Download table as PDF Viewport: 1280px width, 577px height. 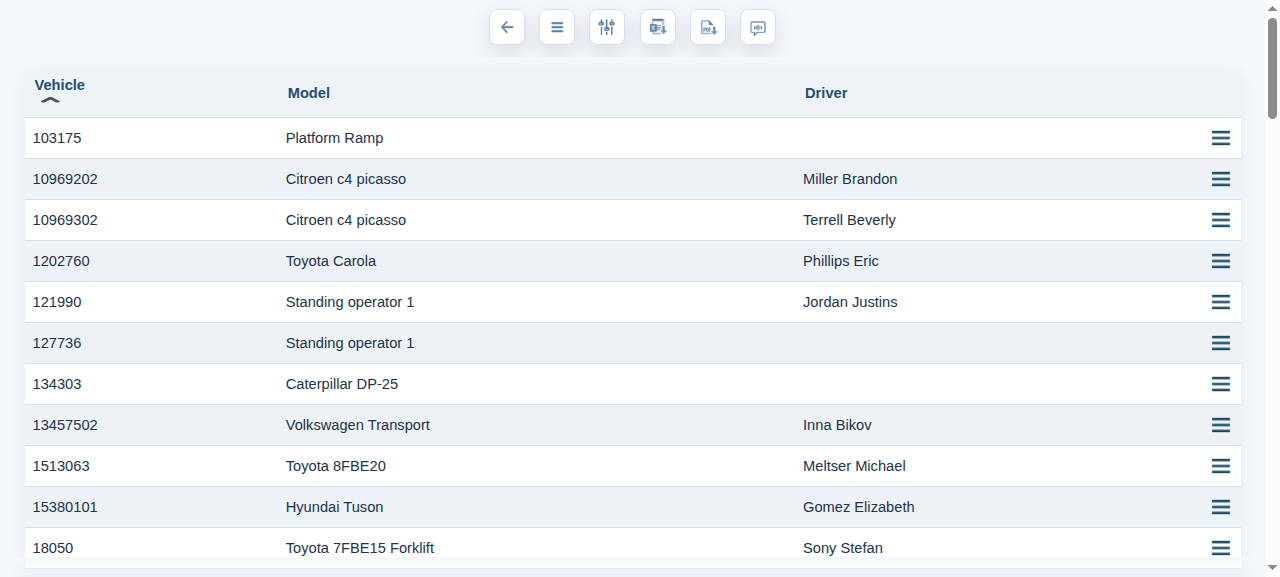708,27
